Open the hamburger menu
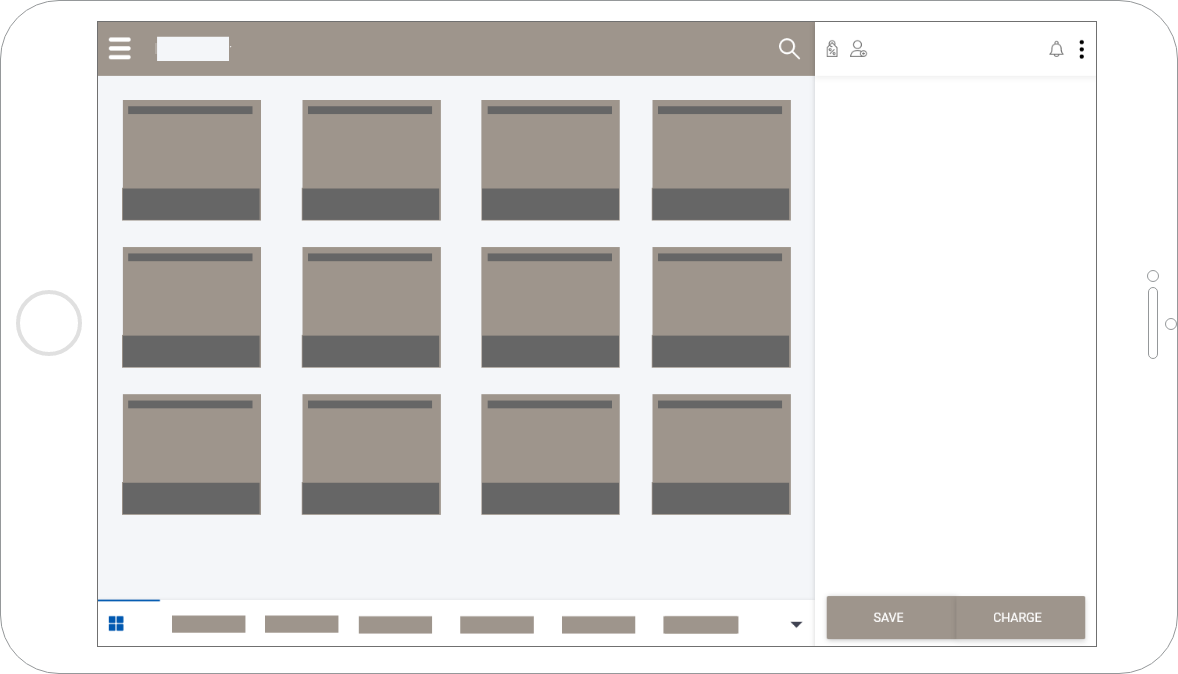Screen dimensions: 1178x674 [x=119, y=48]
